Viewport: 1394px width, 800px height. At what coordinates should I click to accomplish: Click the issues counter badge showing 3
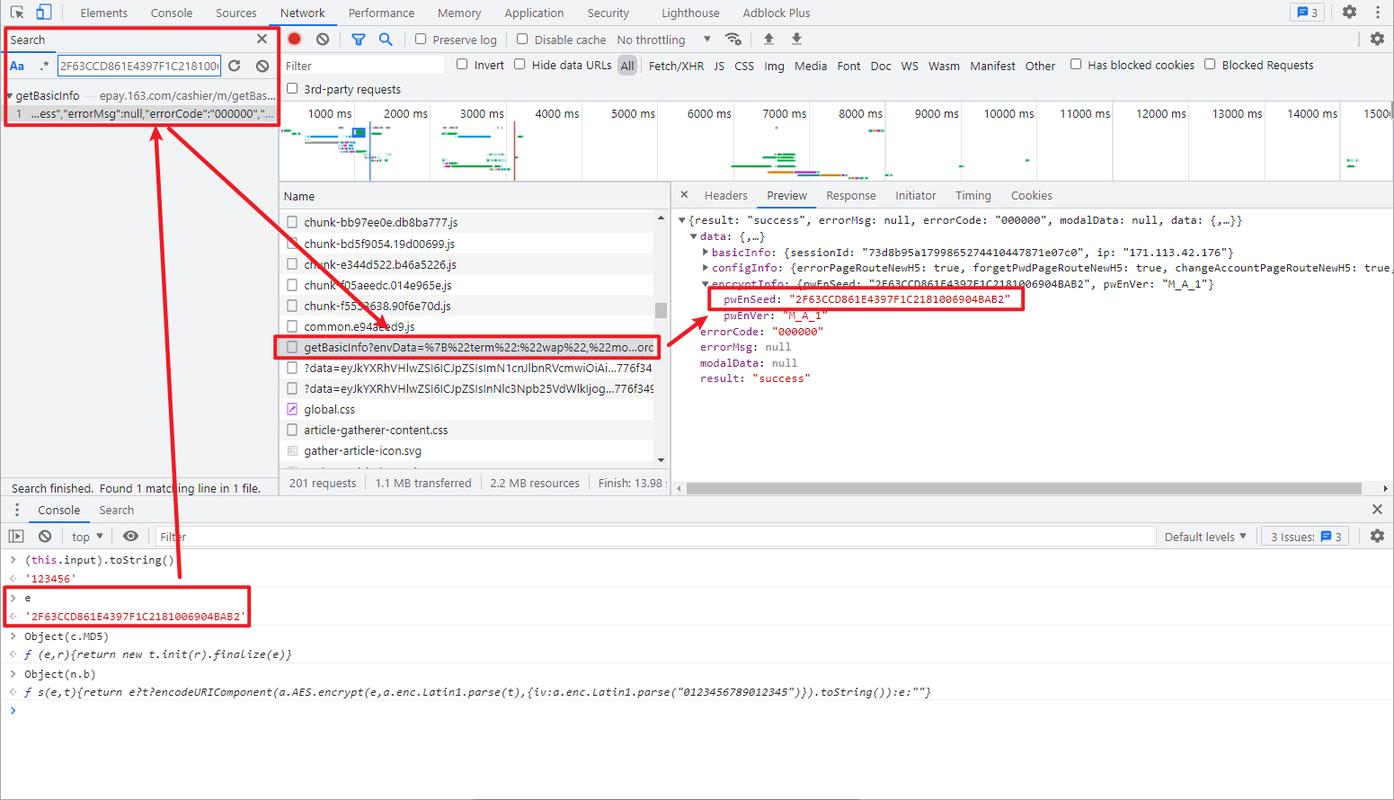pyautogui.click(x=1307, y=12)
